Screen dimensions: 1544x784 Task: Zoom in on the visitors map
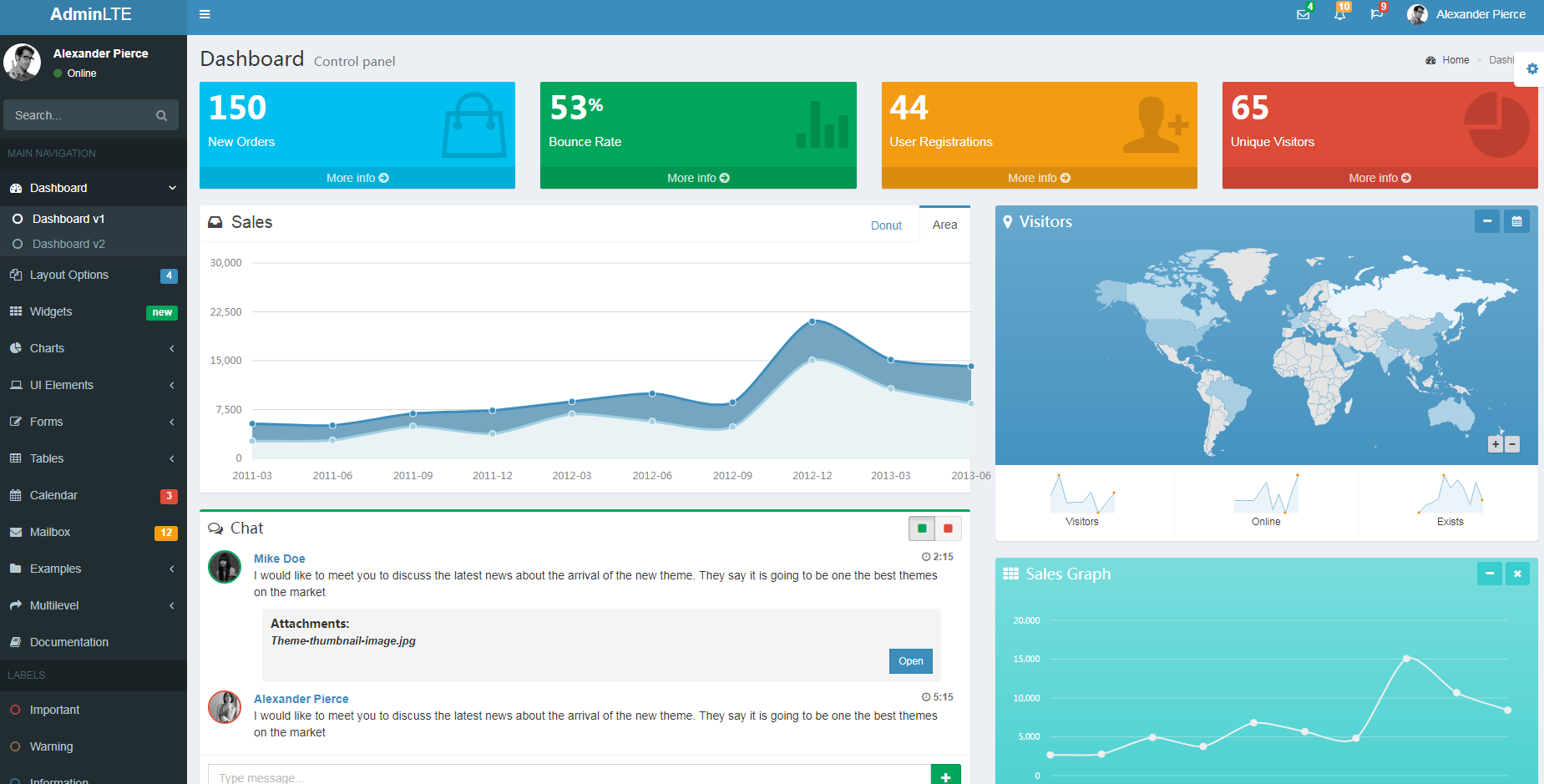point(1496,444)
